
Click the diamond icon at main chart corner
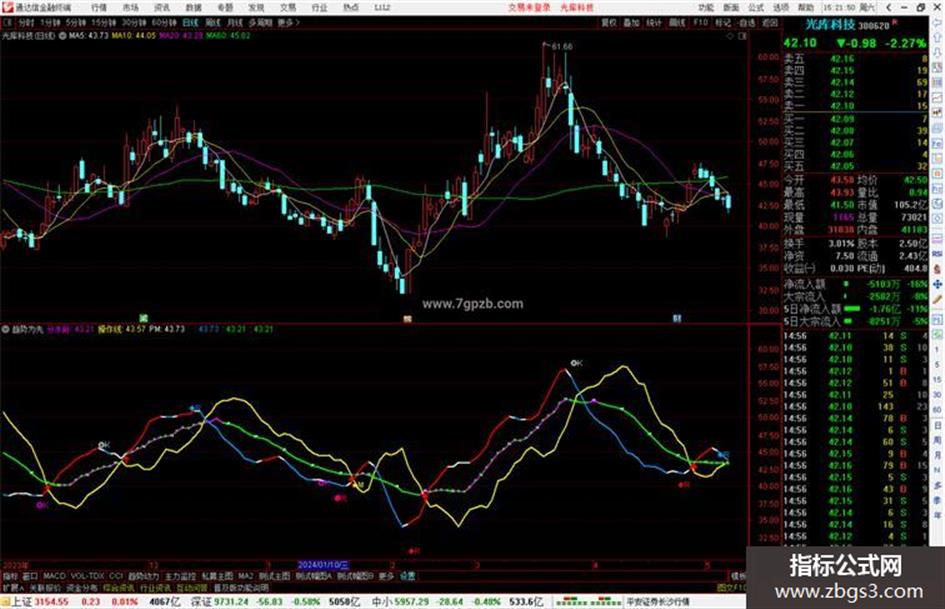(730, 36)
